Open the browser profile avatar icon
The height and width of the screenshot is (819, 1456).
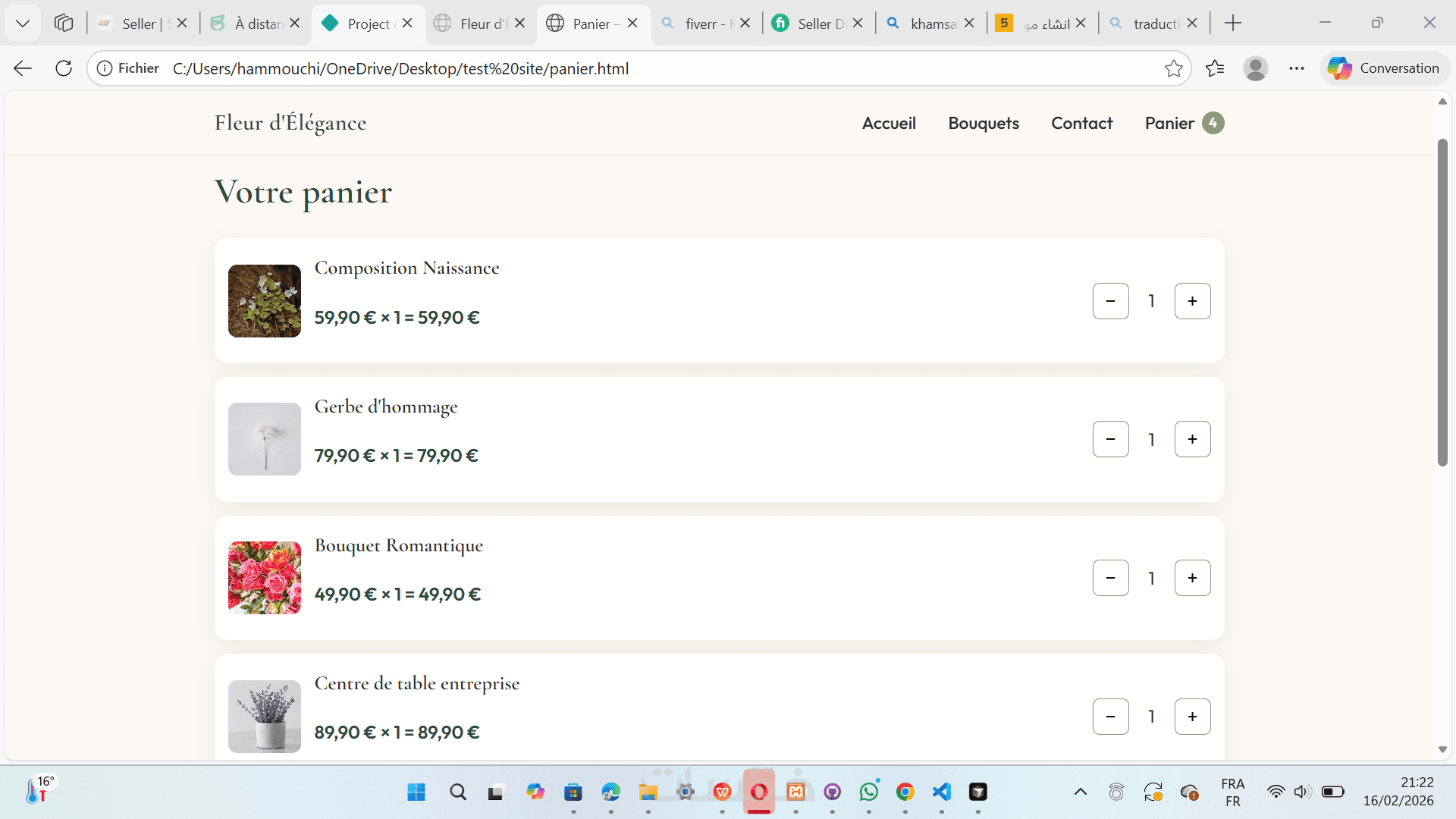1256,68
